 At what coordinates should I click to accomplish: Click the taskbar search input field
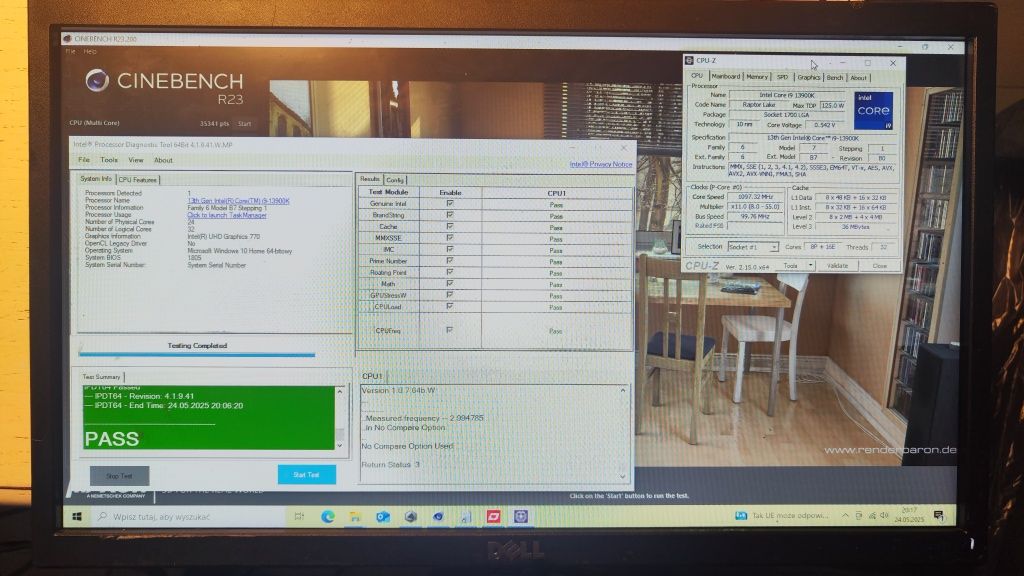click(x=189, y=517)
